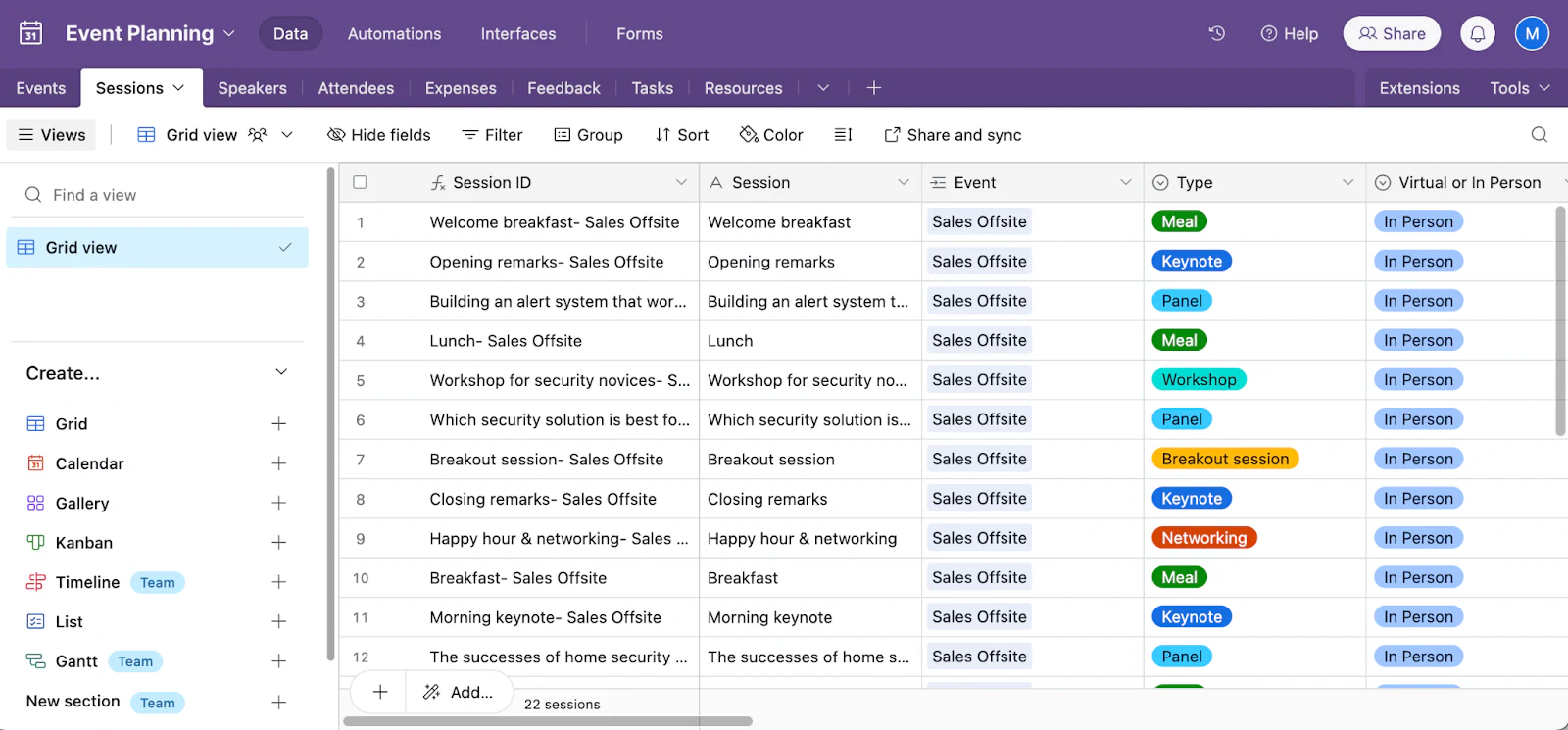The image size is (1568, 730).
Task: Open the Event Planning base name dropdown
Action: tap(229, 33)
